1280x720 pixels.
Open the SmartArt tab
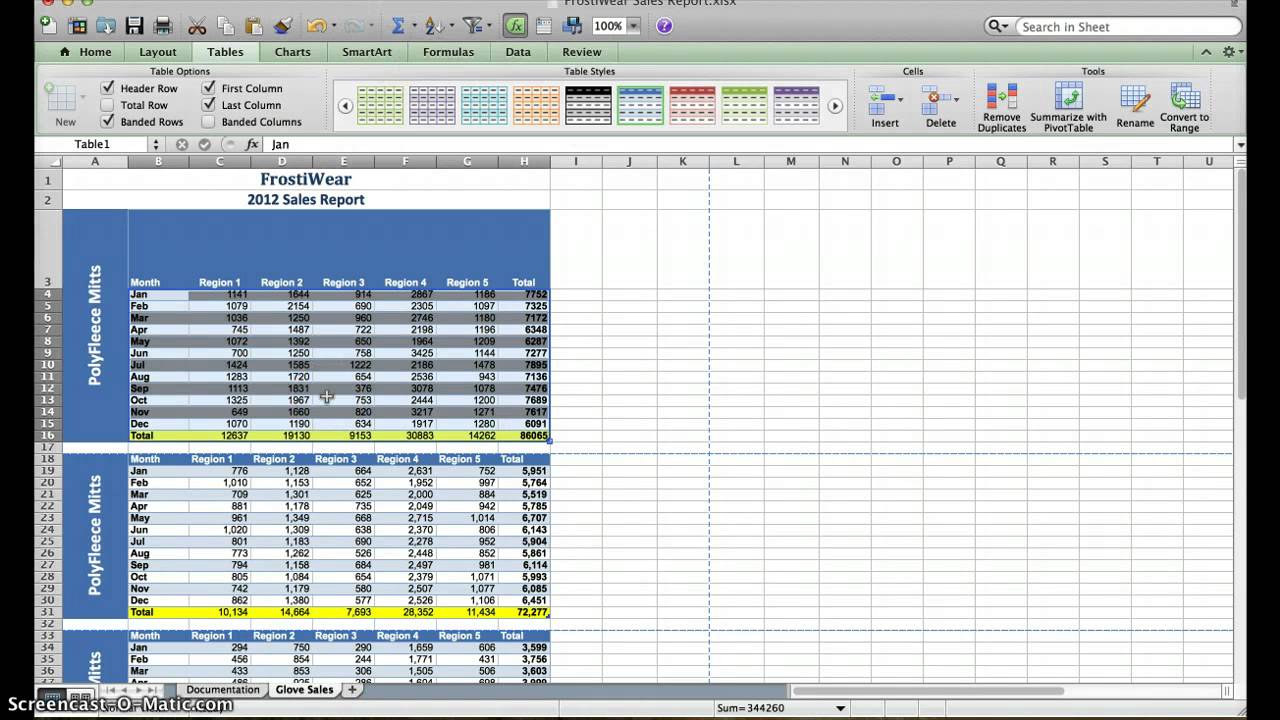click(367, 52)
